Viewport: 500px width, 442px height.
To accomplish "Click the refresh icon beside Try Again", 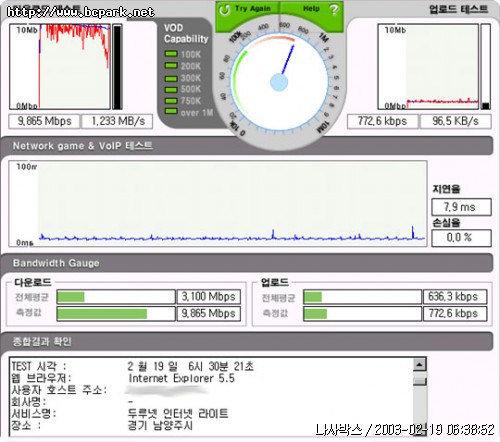I will pos(225,10).
